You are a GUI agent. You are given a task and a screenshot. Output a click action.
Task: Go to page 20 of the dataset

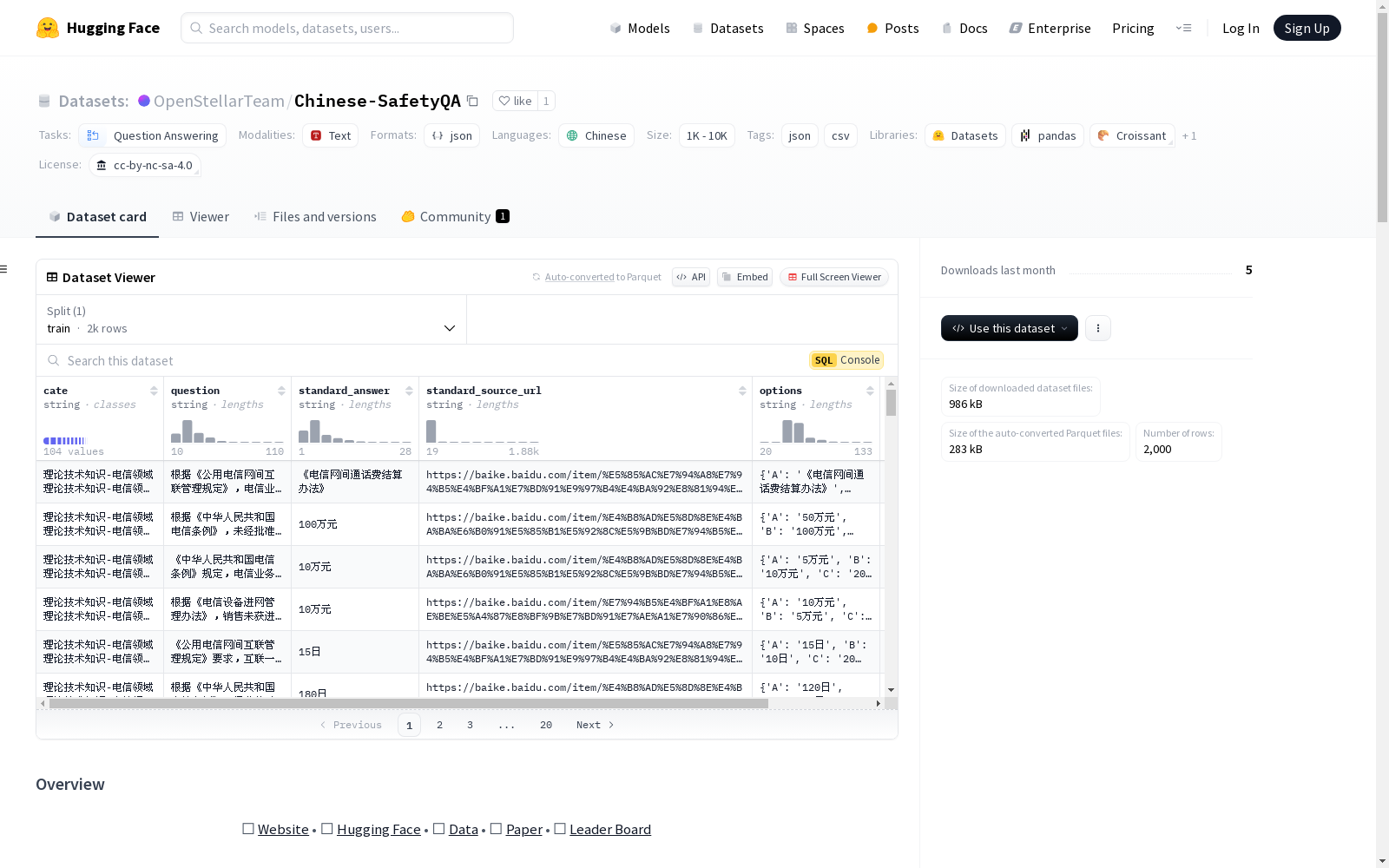[546, 725]
